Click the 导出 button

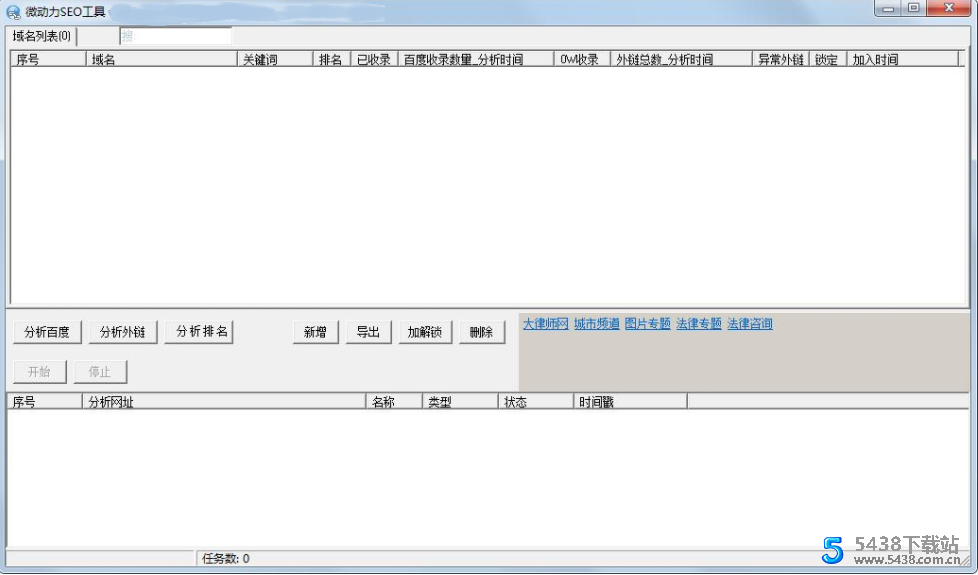pos(368,332)
